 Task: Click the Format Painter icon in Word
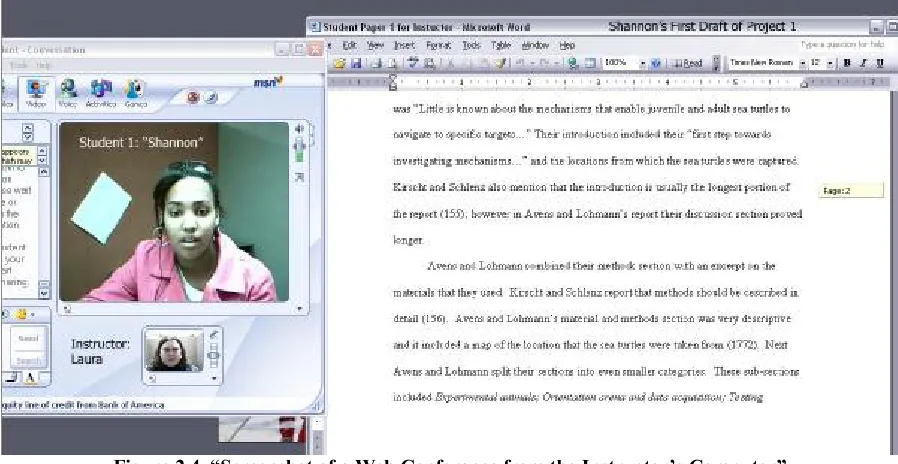coord(501,64)
